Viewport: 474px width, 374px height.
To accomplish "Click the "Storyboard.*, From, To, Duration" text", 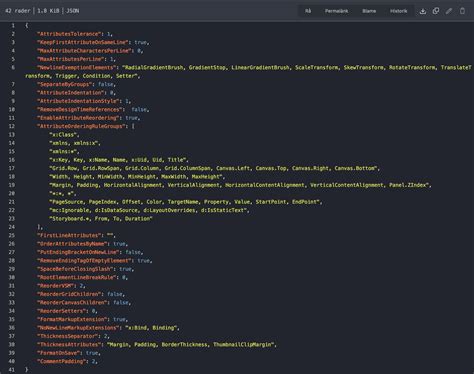I will click(101, 219).
